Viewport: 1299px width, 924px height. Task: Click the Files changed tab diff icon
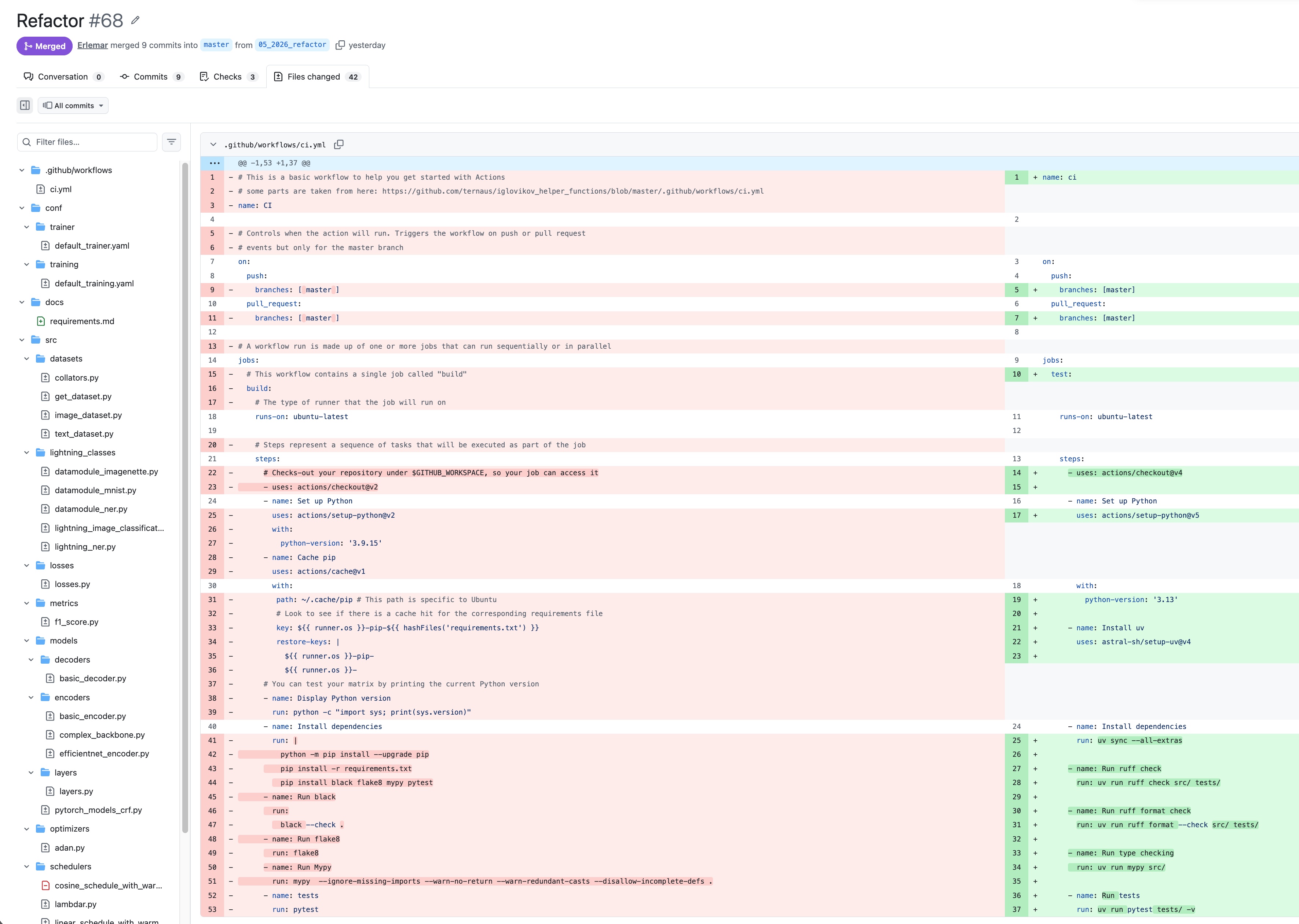pos(278,76)
